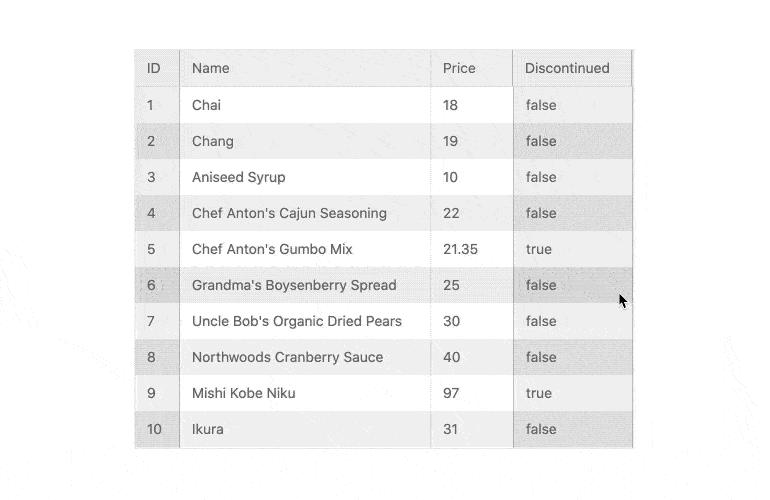Select the price cell showing 97
The image size is (770, 500).
[451, 393]
